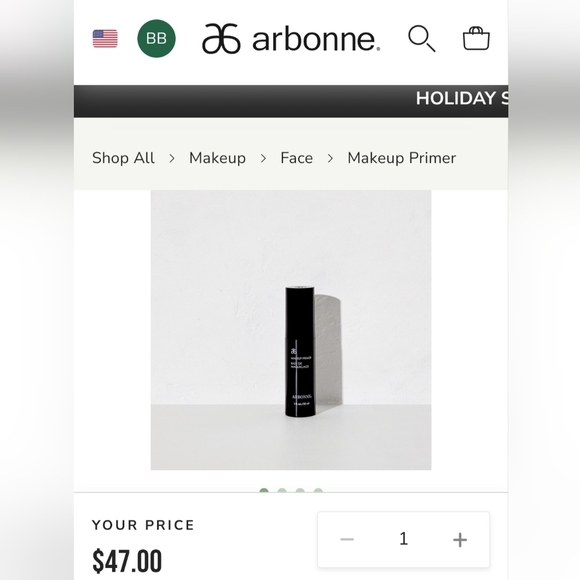This screenshot has width=580, height=580.
Task: Click chevron before Makeup Primer
Action: [330, 159]
